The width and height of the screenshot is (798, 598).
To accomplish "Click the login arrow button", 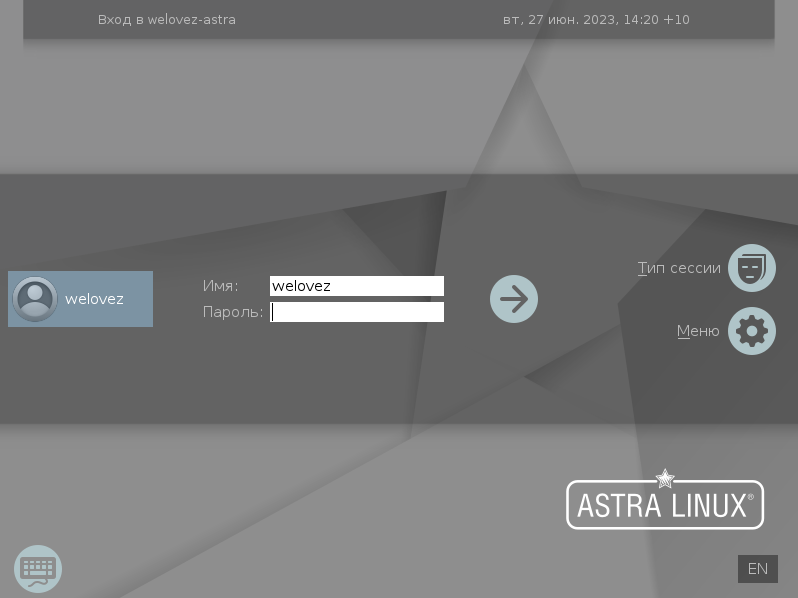I will point(514,299).
